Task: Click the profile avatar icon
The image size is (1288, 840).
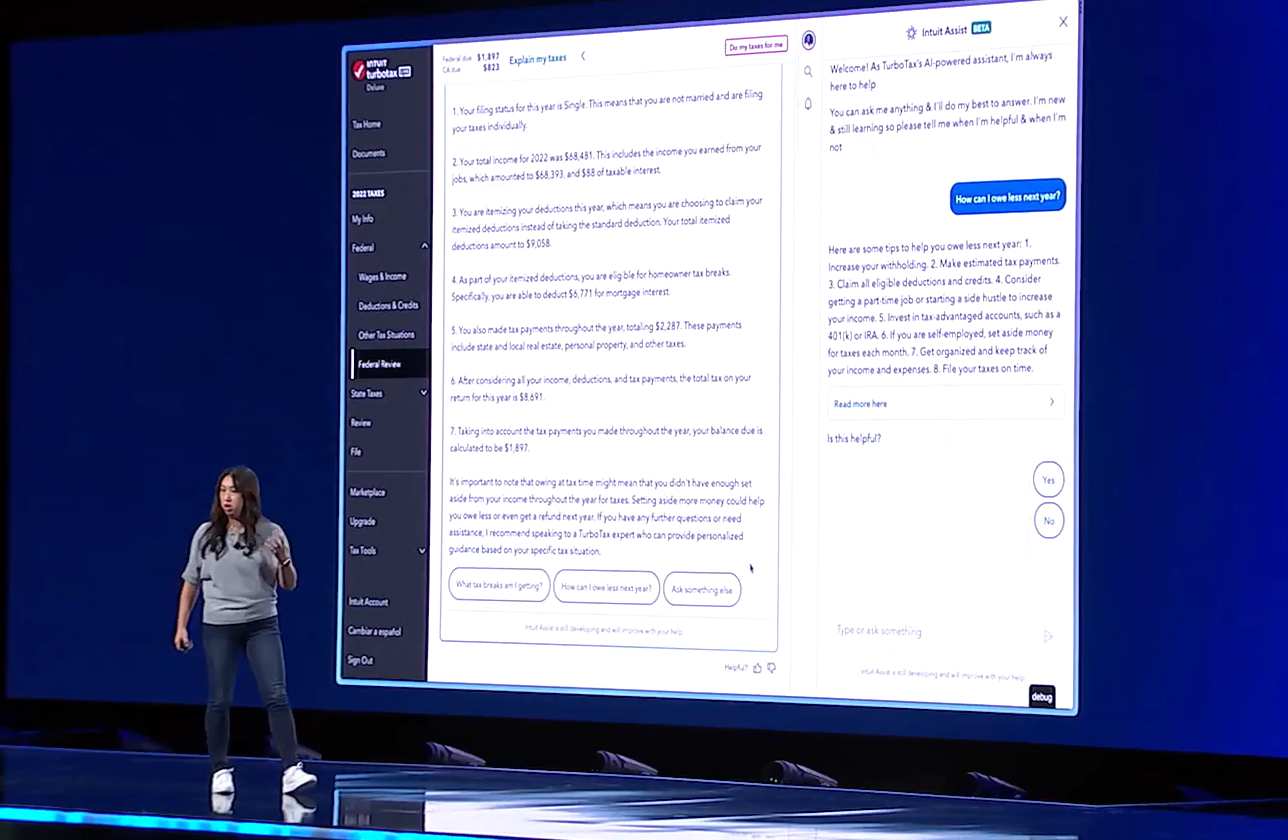Action: tap(808, 40)
